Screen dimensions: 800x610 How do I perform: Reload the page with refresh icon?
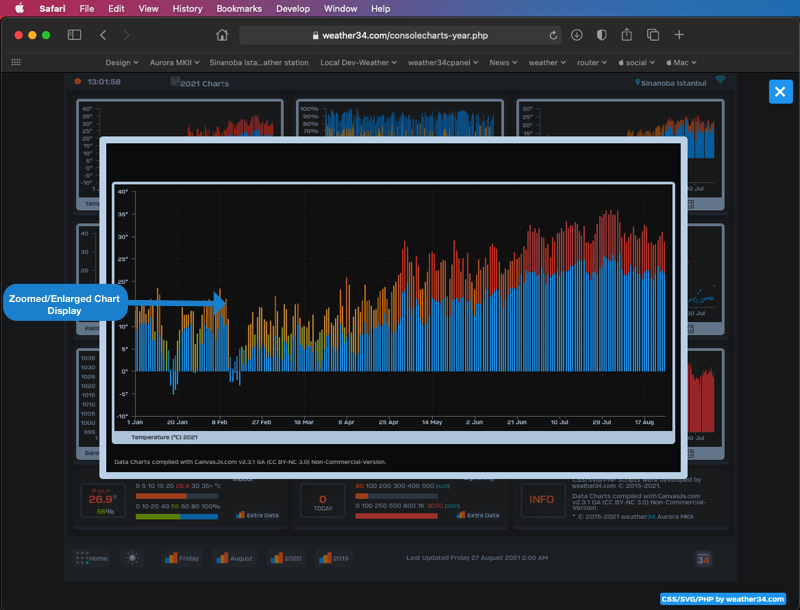point(553,35)
